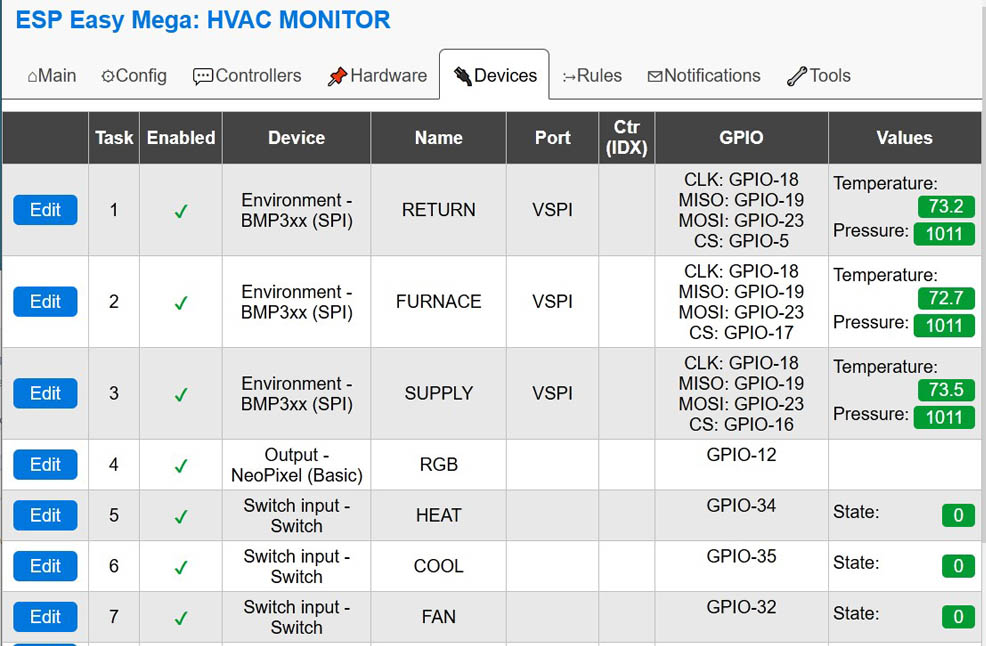The width and height of the screenshot is (986, 646).
Task: Click the Name column header
Action: (438, 138)
